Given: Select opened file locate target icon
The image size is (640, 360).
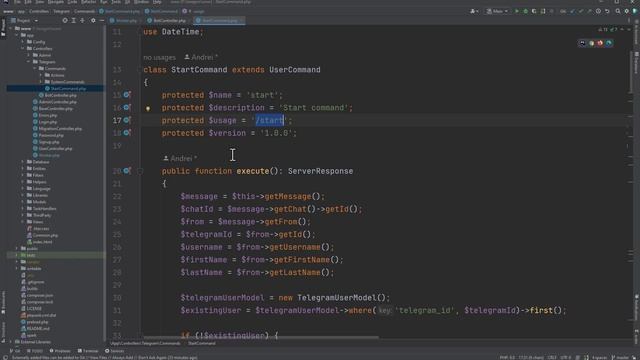Looking at the screenshot, I should coord(65,20).
